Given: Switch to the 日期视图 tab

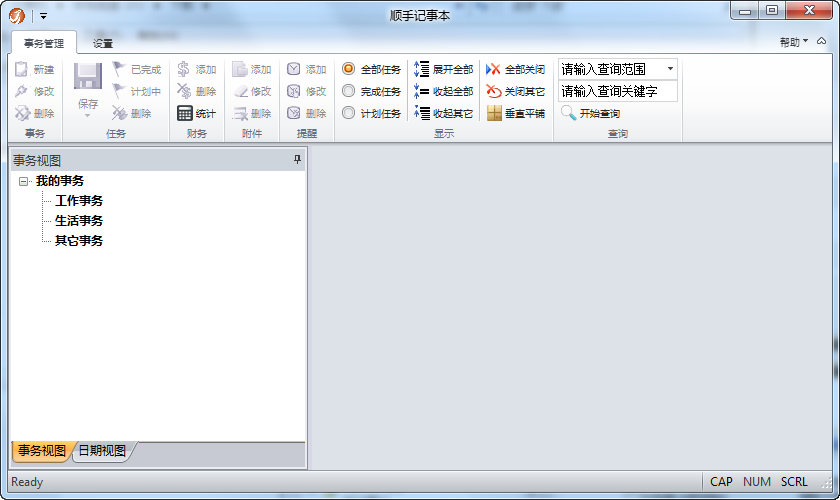Looking at the screenshot, I should pyautogui.click(x=102, y=450).
